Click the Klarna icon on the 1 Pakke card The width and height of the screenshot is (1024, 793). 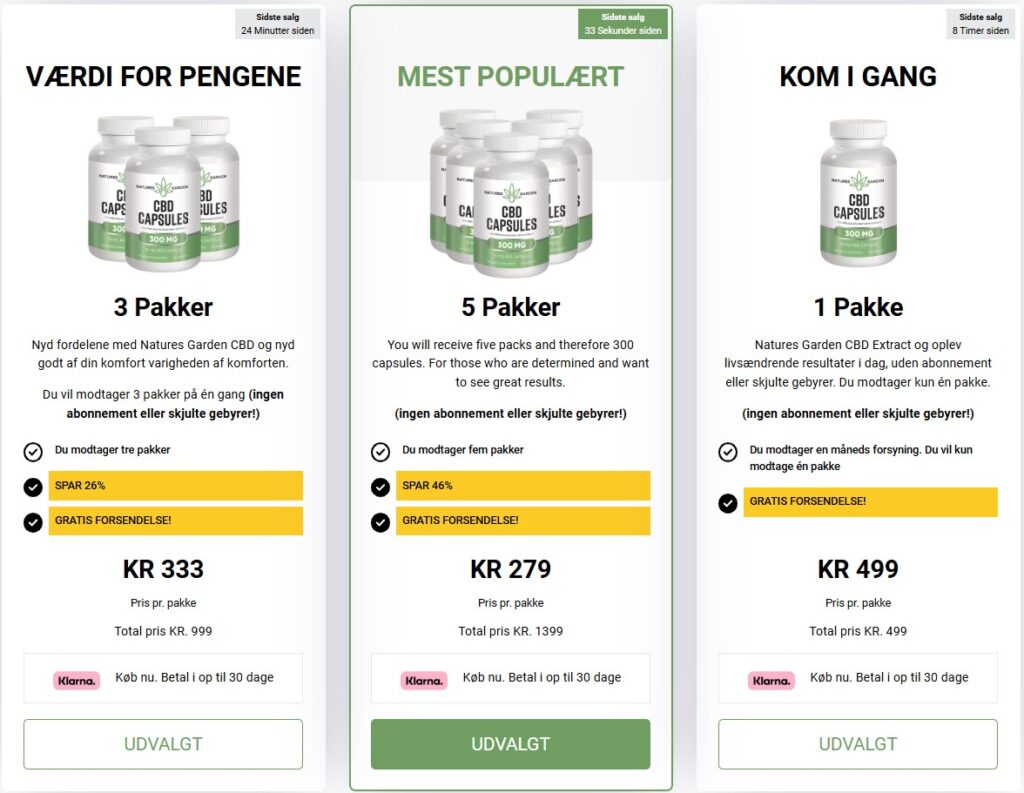pos(770,679)
